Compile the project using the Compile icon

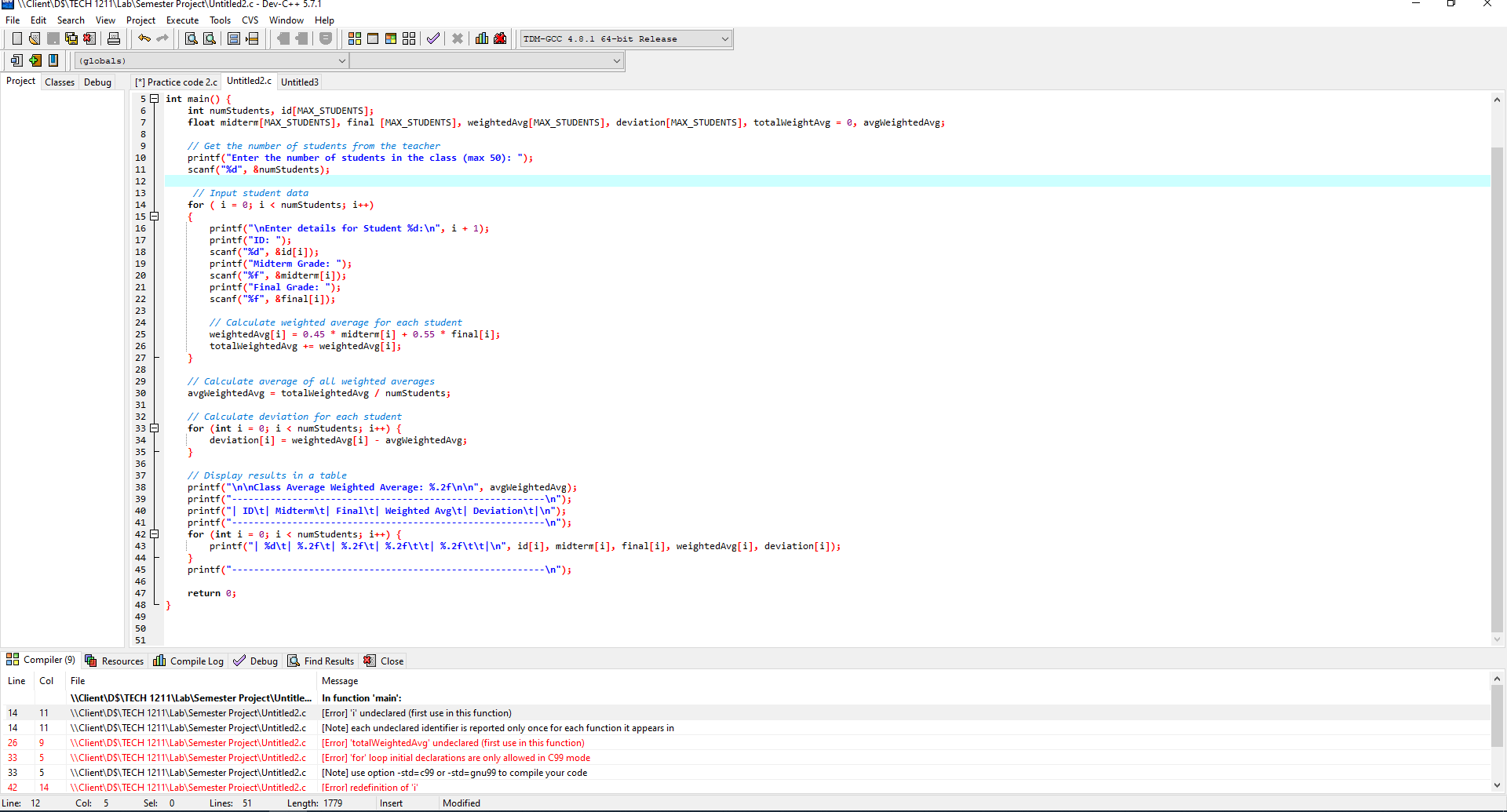click(353, 38)
